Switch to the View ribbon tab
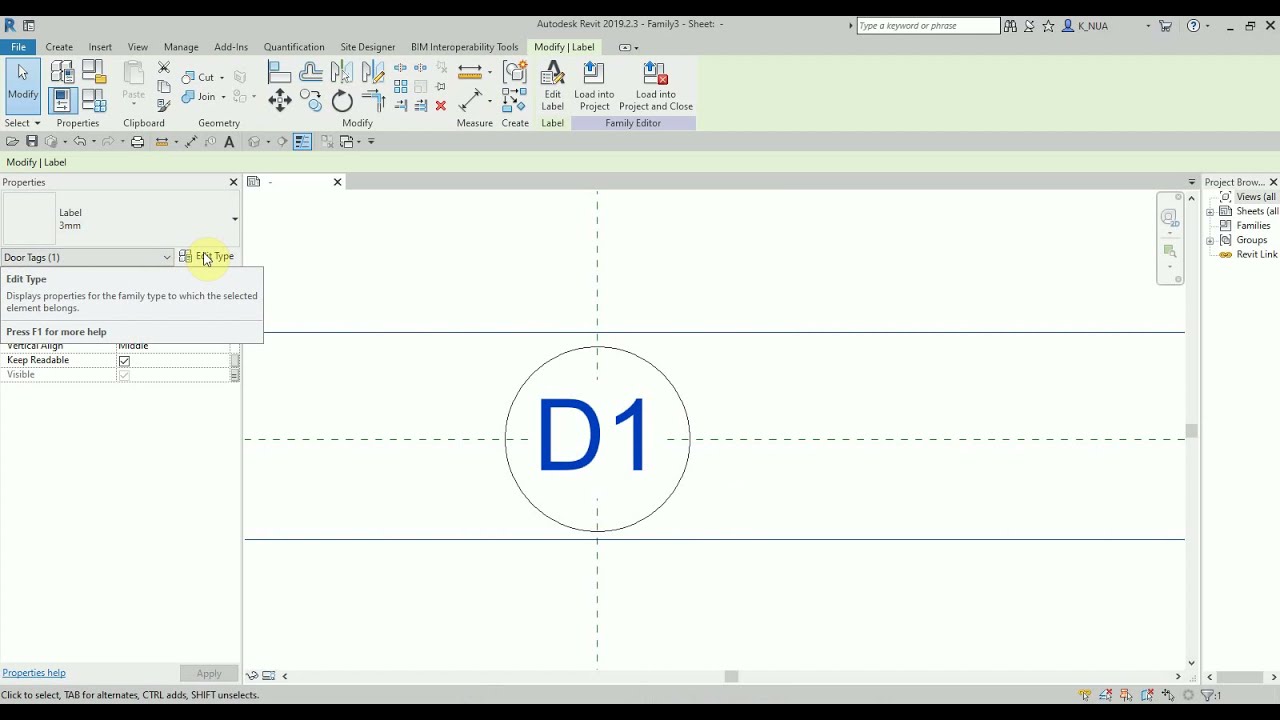1280x720 pixels. (138, 47)
